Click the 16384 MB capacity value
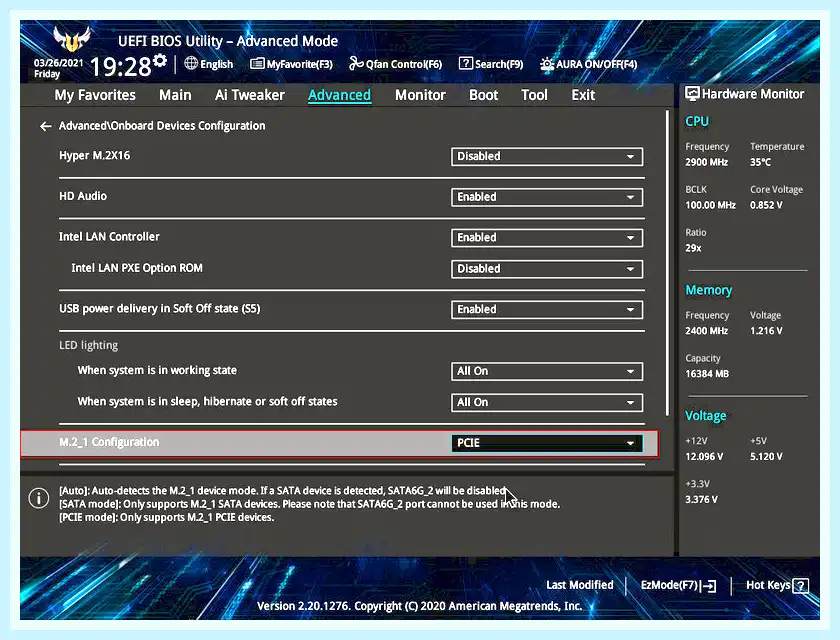 (707, 374)
